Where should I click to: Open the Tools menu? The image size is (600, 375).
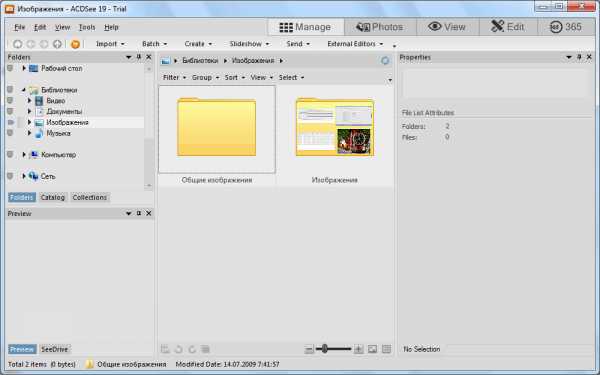(87, 27)
